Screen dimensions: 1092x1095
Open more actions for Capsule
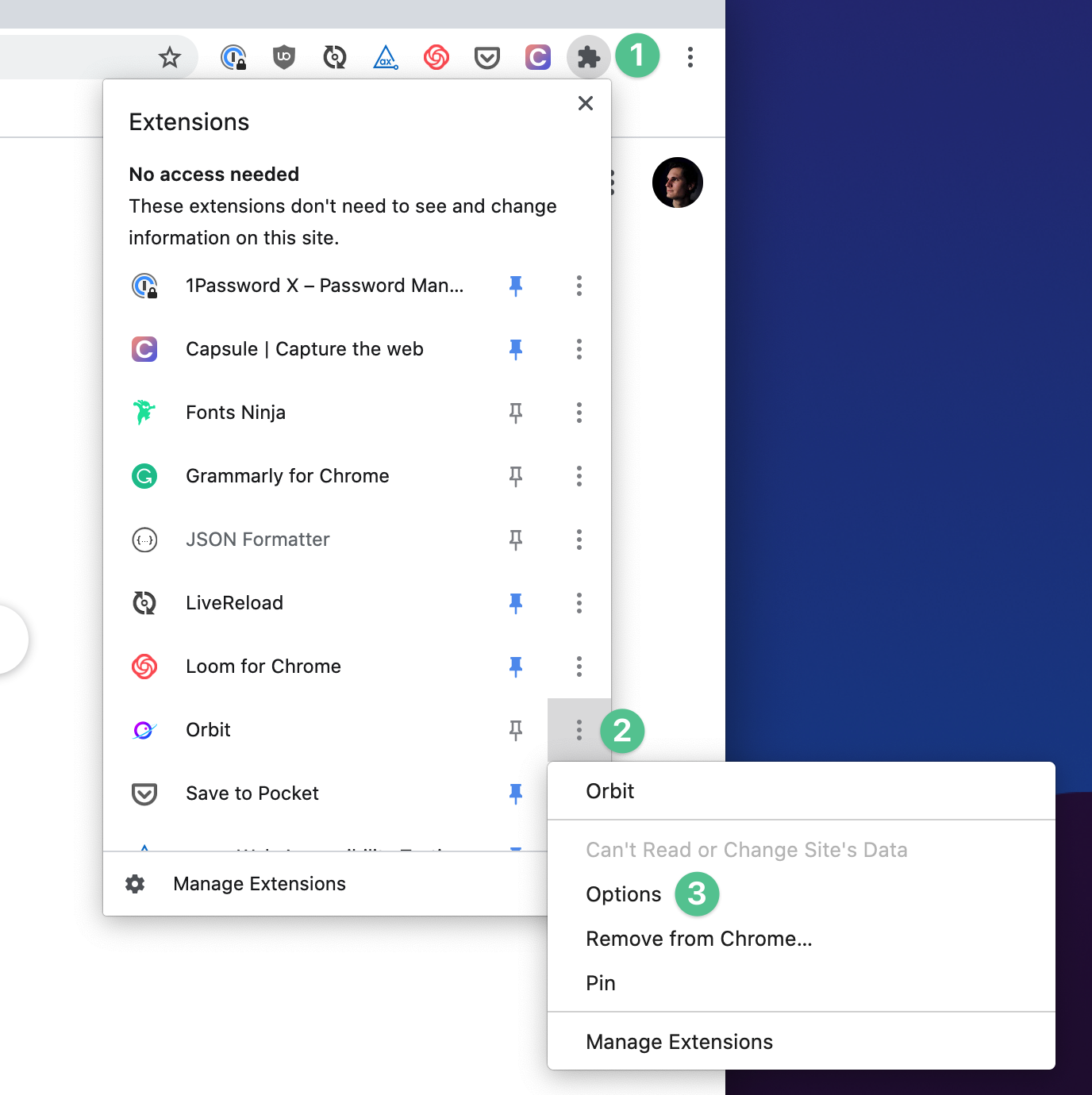click(x=579, y=349)
